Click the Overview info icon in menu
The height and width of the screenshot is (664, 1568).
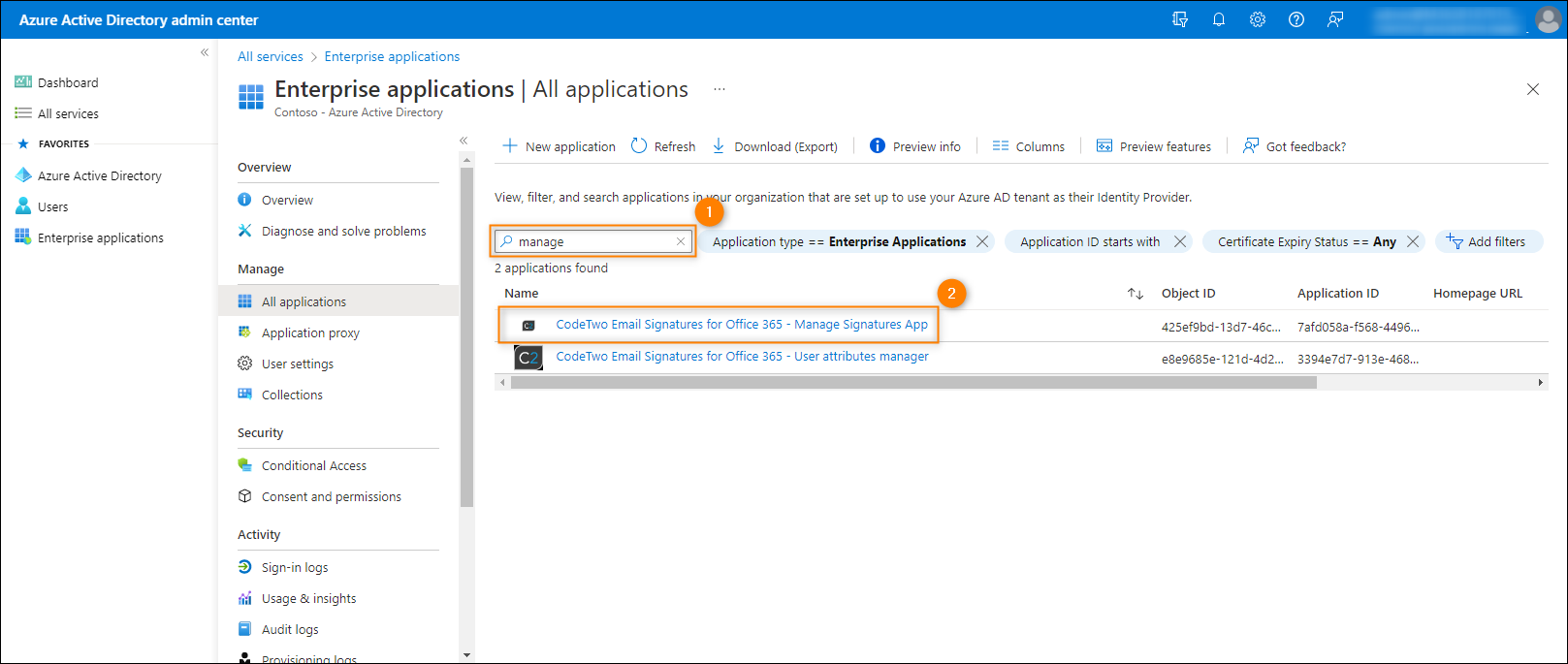[244, 200]
